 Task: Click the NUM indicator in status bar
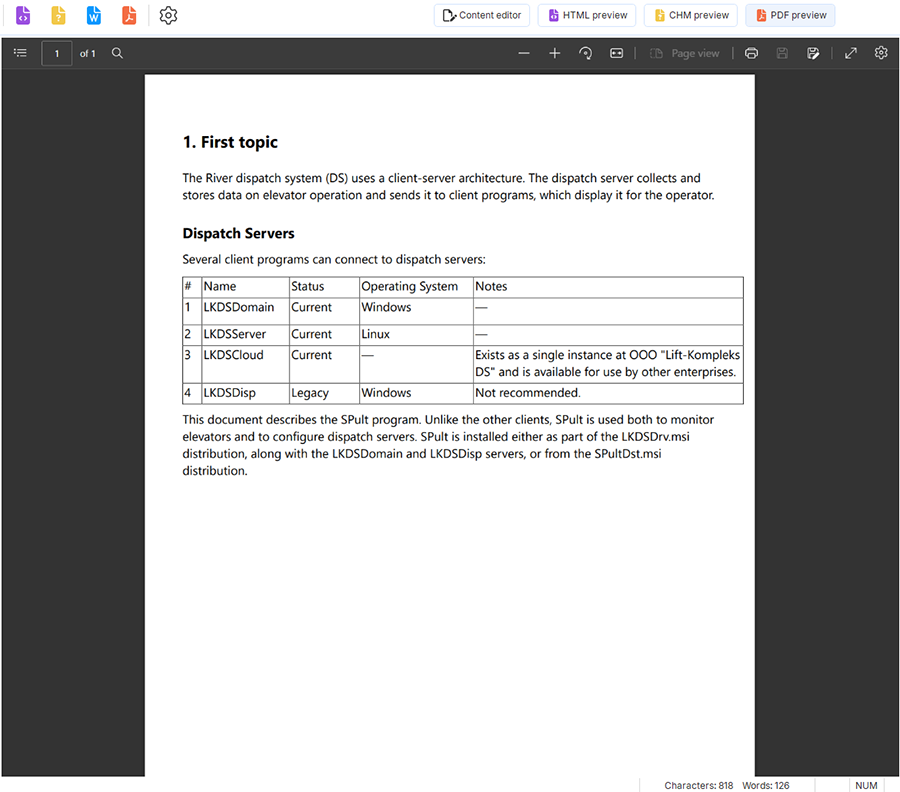pyautogui.click(x=866, y=785)
